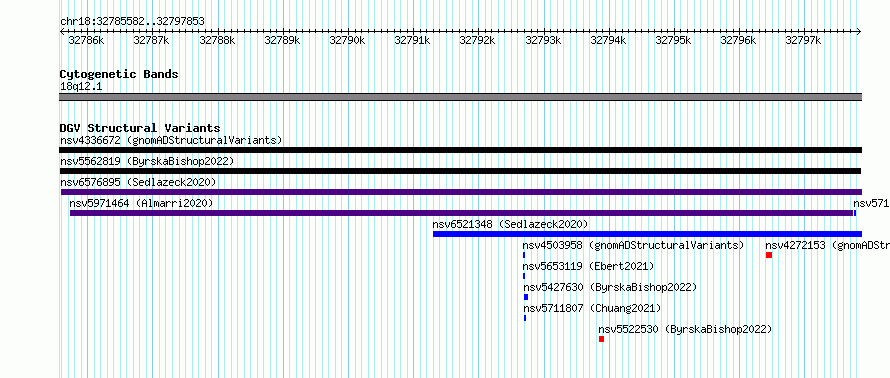Click the Cytogenetic Bands track title
Image resolution: width=890 pixels, height=378 pixels.
119,74
